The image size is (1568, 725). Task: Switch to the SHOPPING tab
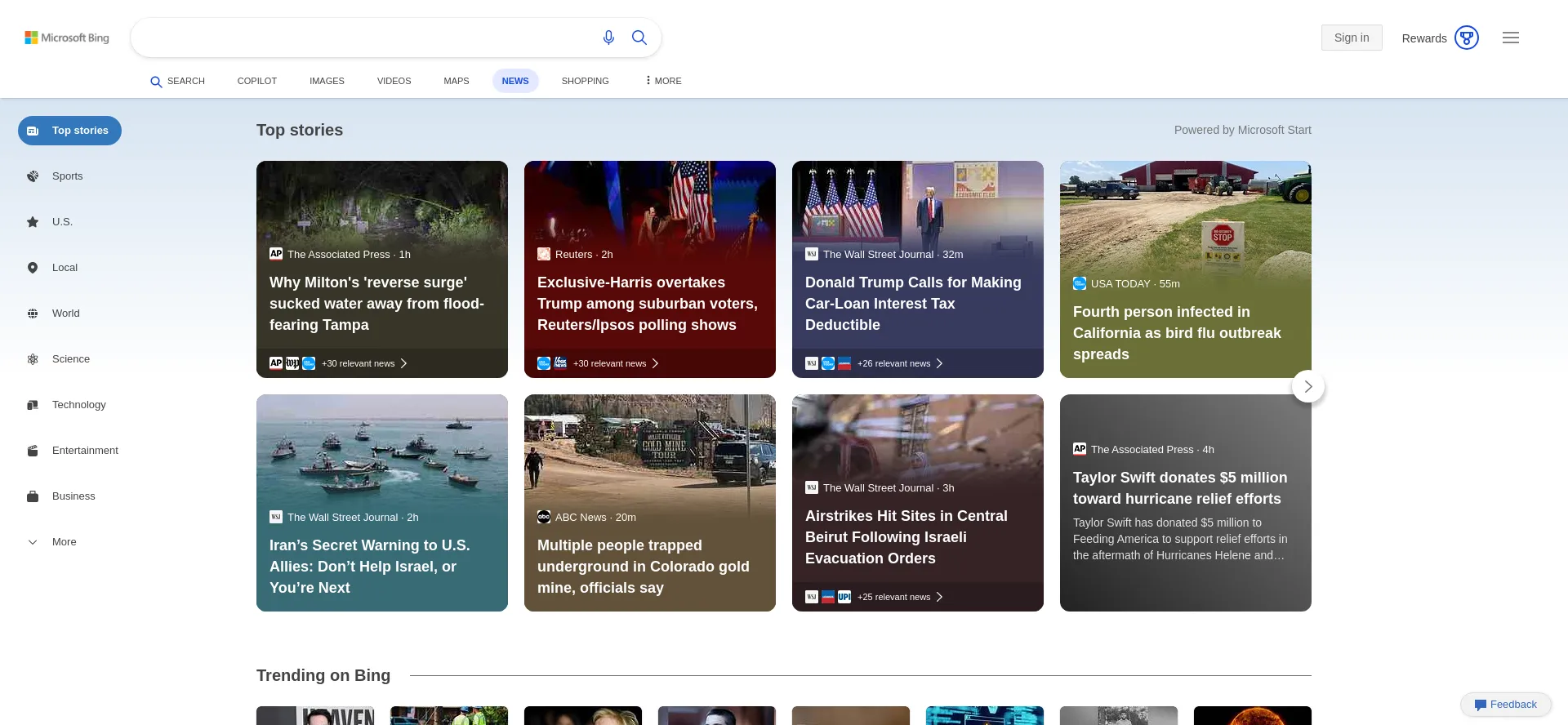click(x=586, y=81)
